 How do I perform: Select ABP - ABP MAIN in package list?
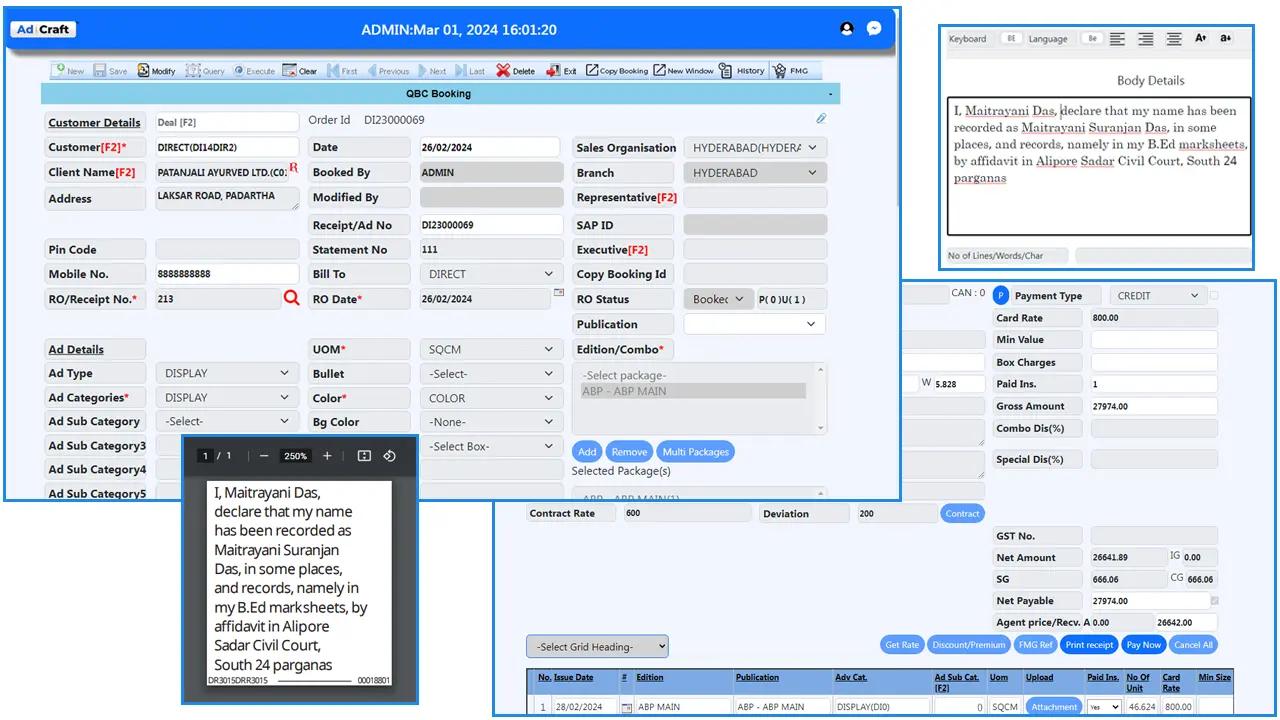693,392
